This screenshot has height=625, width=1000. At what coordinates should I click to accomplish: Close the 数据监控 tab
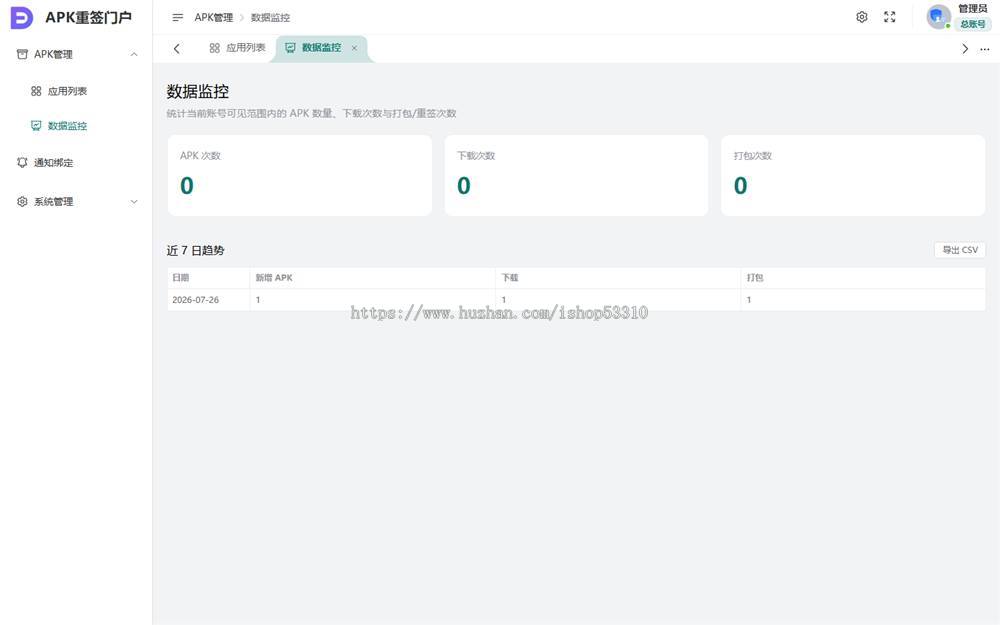[355, 48]
